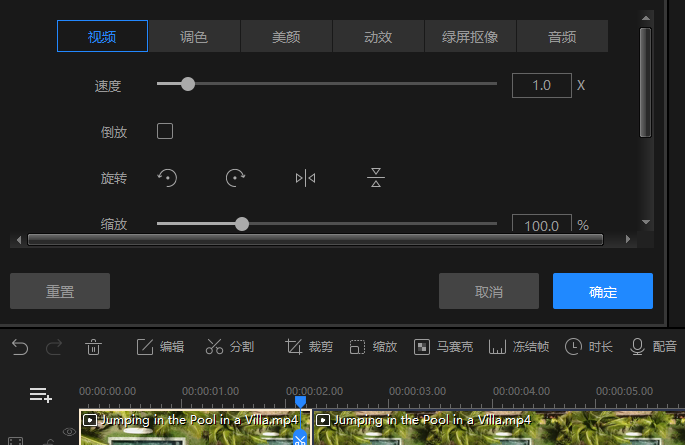Viewport: 685px width, 445px height.
Task: Click timeline at 00:00:04.00 mark
Action: pyautogui.click(x=522, y=391)
